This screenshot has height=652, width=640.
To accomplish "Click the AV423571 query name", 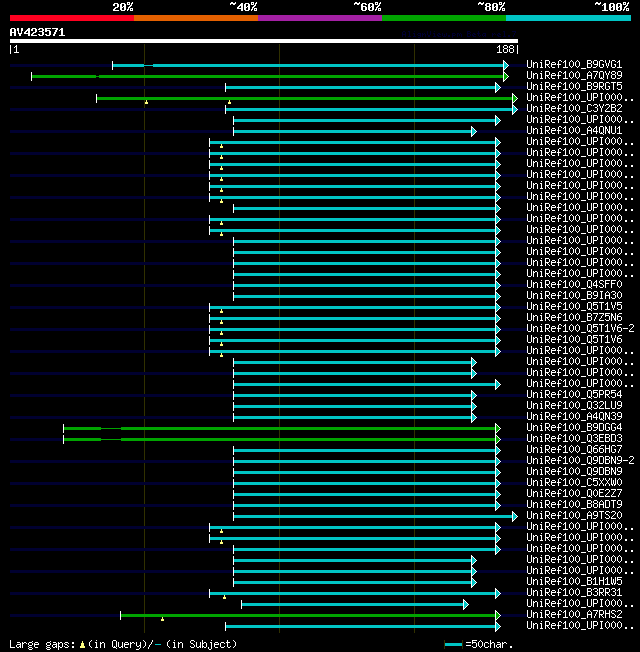I will pos(37,32).
